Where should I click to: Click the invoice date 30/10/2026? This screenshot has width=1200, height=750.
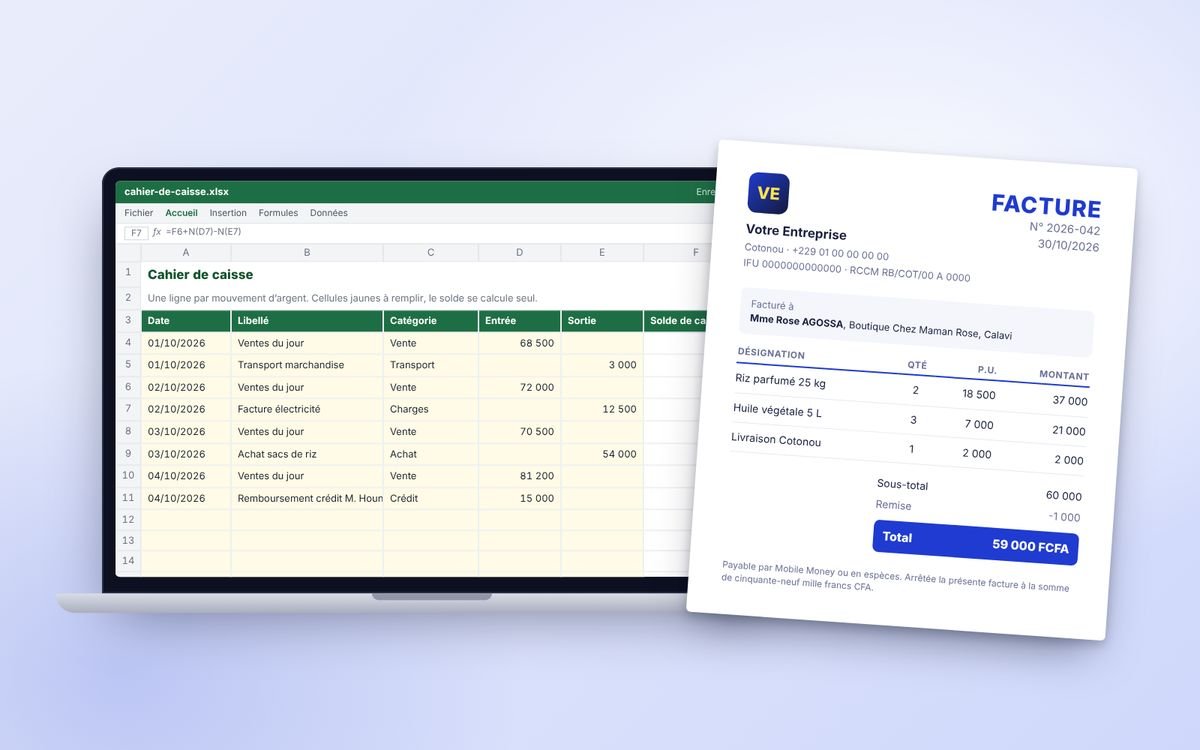point(1068,245)
